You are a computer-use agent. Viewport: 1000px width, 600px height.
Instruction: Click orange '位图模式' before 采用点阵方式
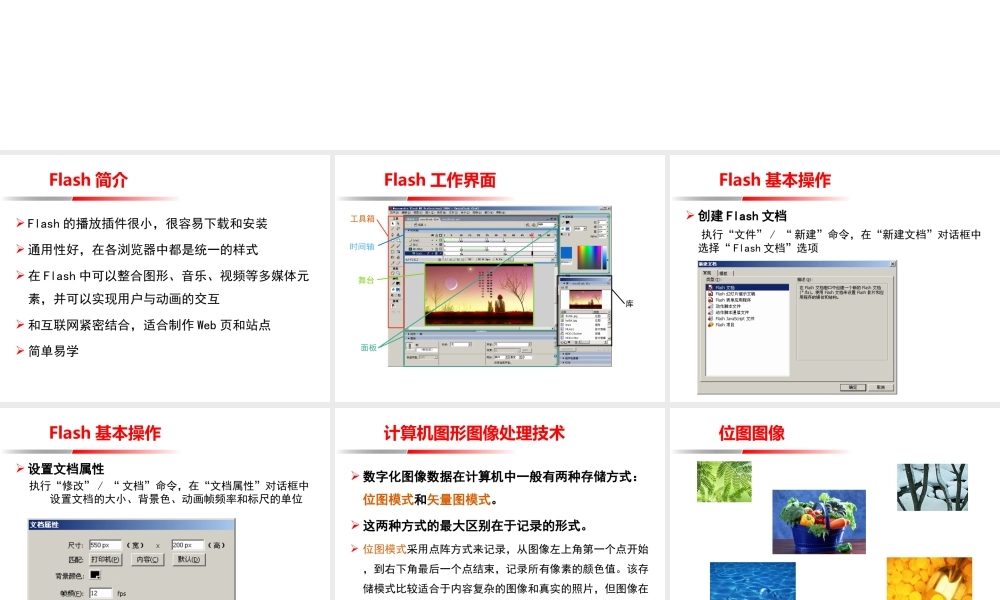click(385, 549)
